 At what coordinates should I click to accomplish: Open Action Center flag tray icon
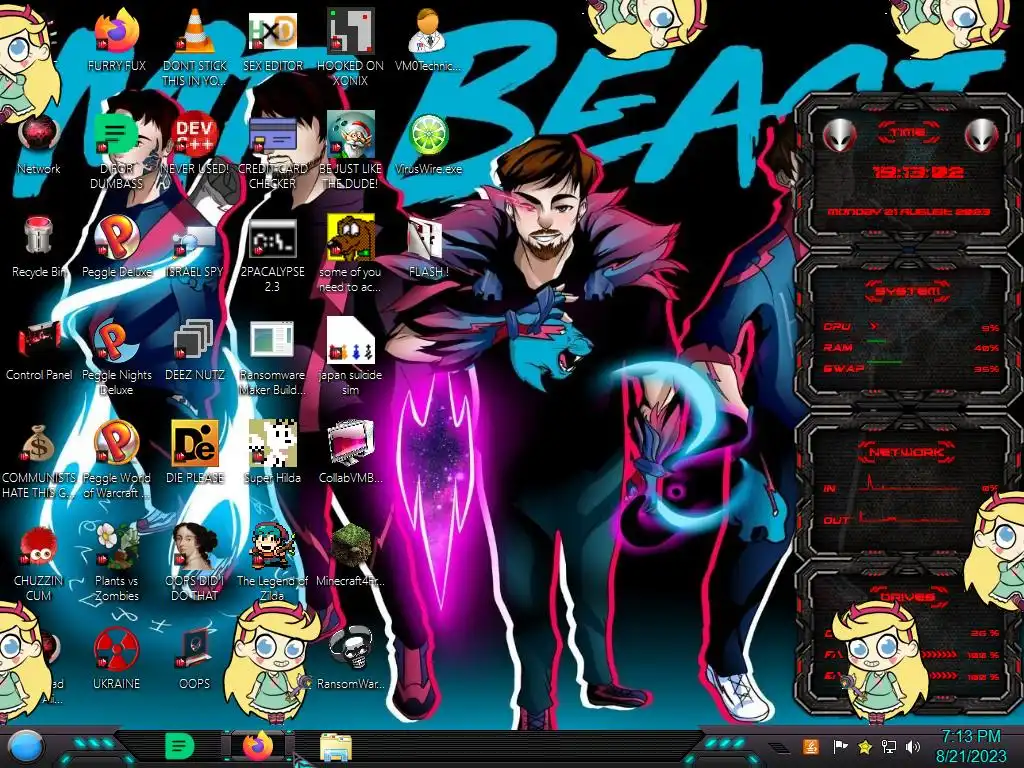click(840, 746)
